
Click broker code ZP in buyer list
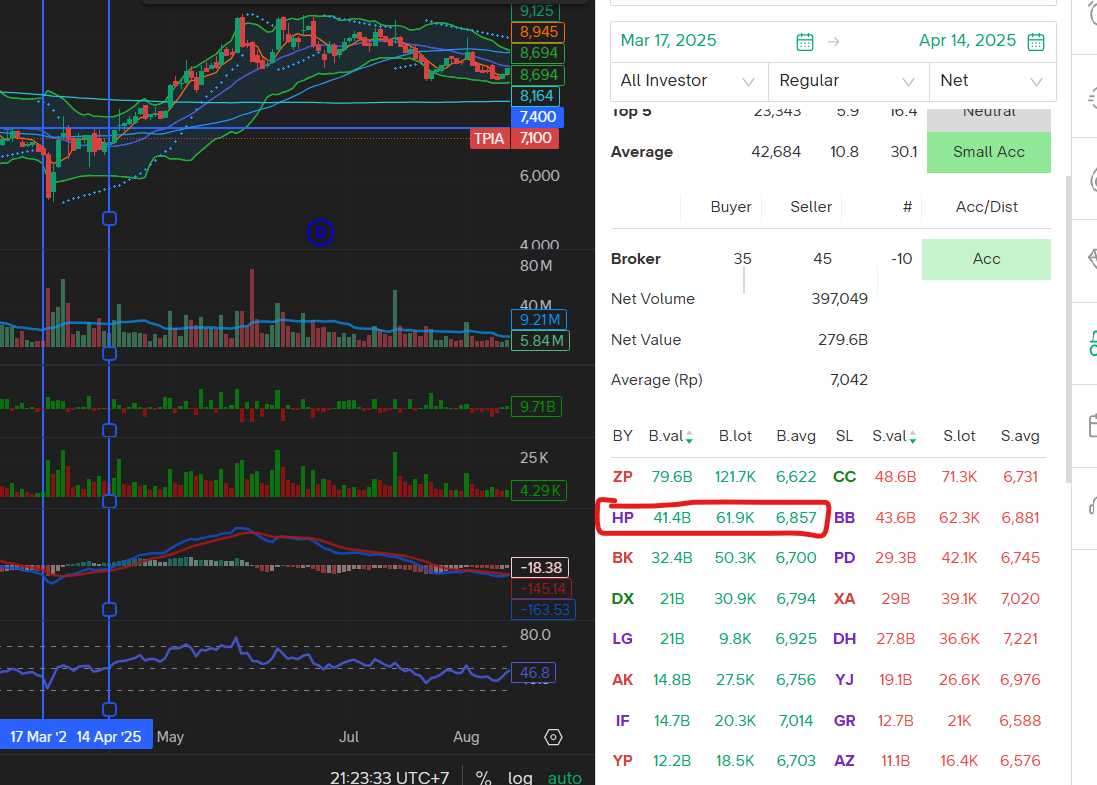pyautogui.click(x=622, y=477)
